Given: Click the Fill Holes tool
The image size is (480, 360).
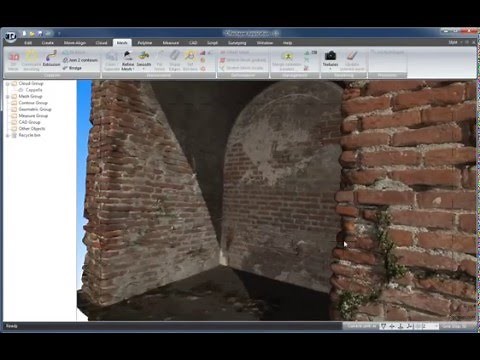Looking at the screenshot, I should coord(160,61).
